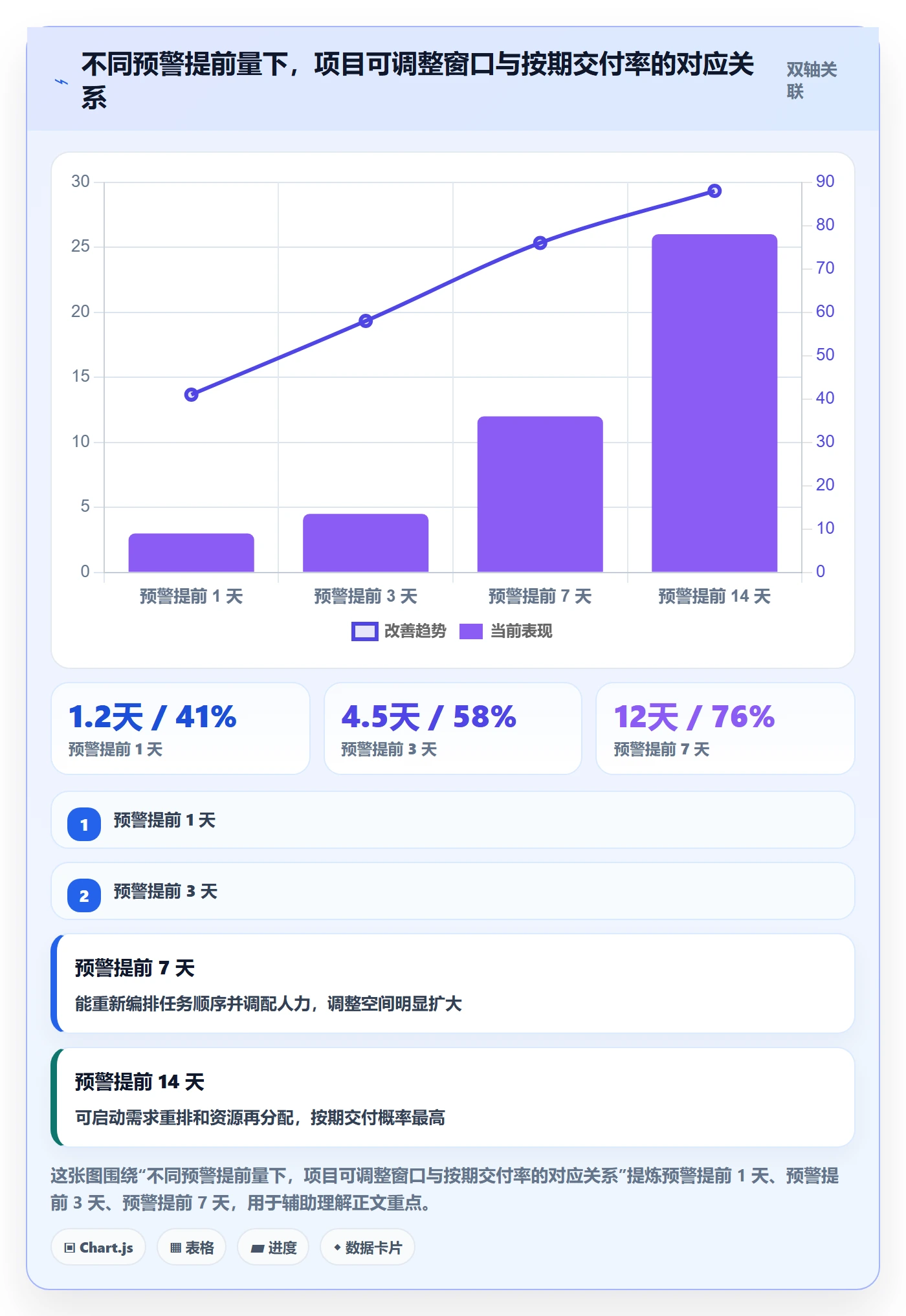Image resolution: width=906 pixels, height=1316 pixels.
Task: Click the line point above 预警提前 3 天
Action: 366,321
